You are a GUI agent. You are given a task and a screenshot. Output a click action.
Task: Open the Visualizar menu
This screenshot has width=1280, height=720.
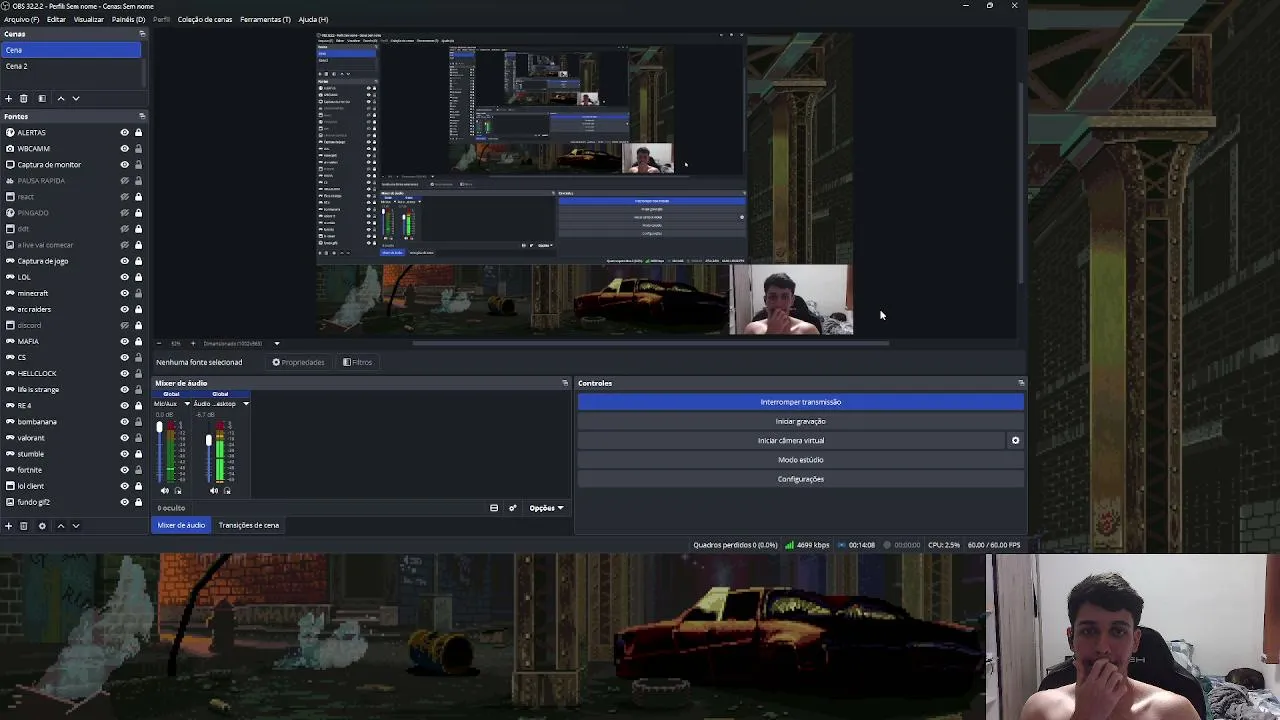89,19
